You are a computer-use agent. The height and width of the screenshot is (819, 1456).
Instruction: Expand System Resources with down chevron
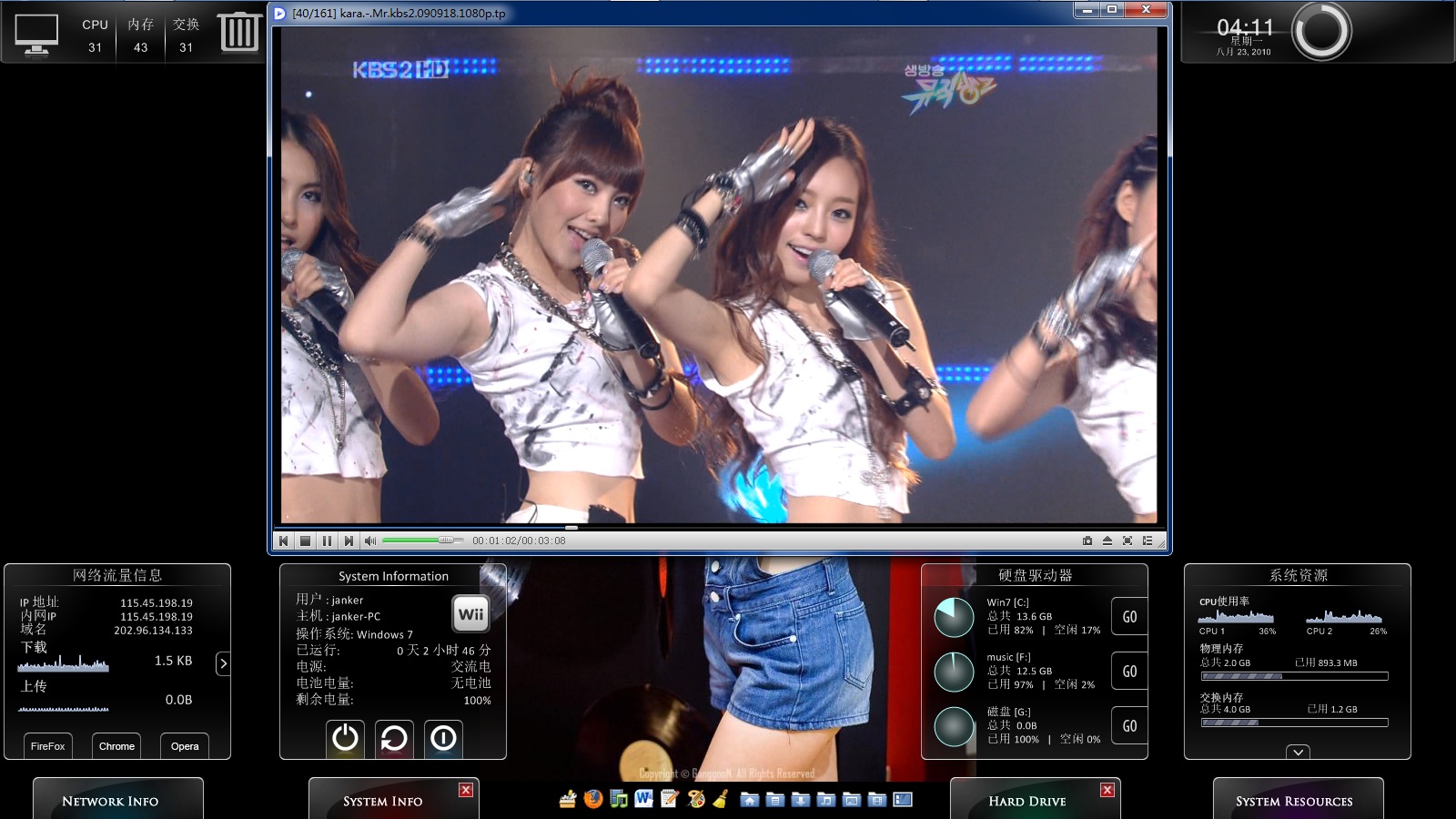click(x=1298, y=752)
